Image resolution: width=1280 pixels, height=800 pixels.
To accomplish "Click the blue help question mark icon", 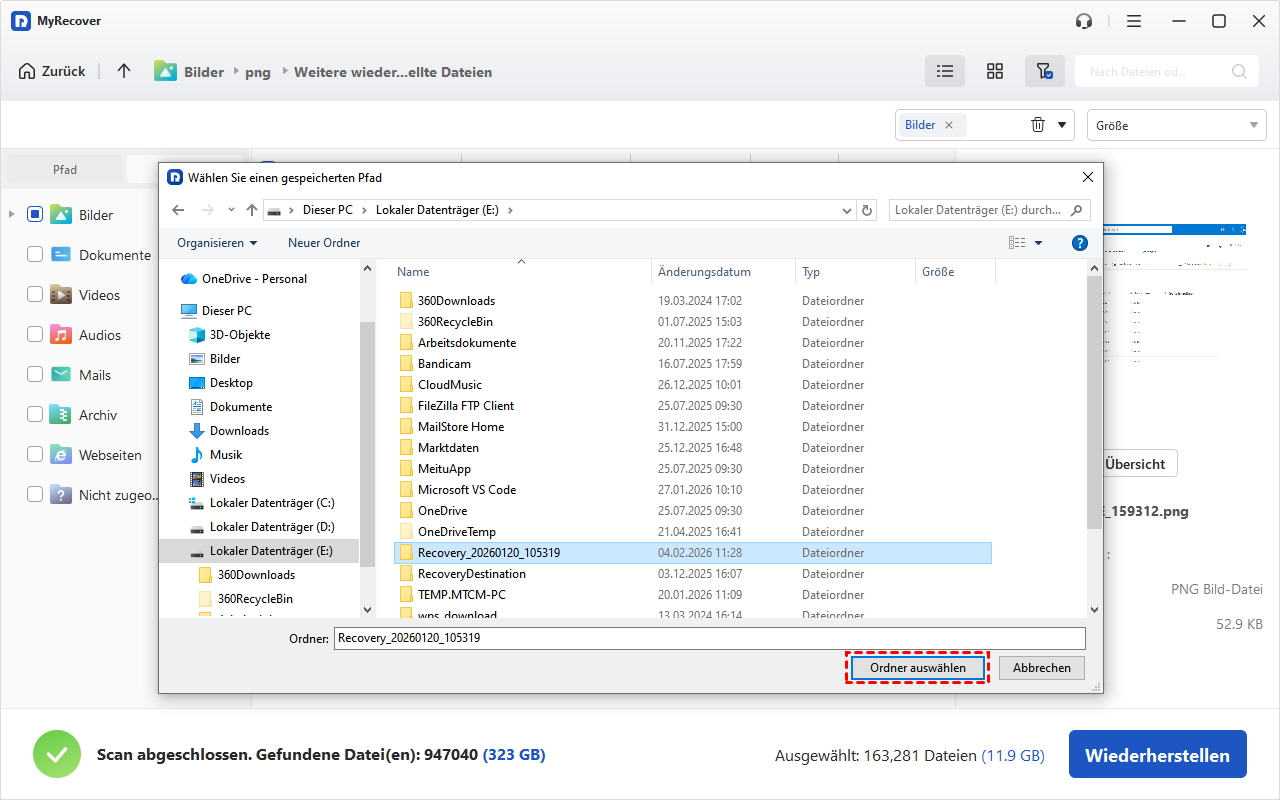I will 1079,243.
